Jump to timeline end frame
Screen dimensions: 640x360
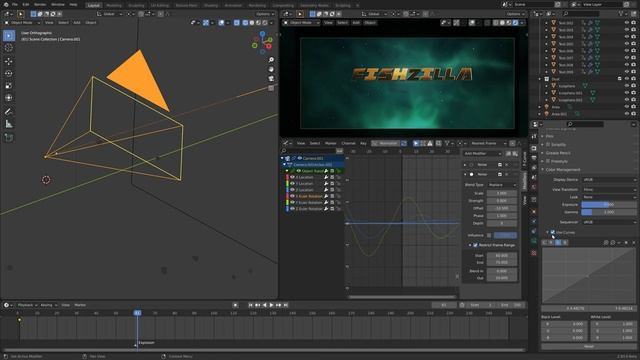(x=286, y=305)
